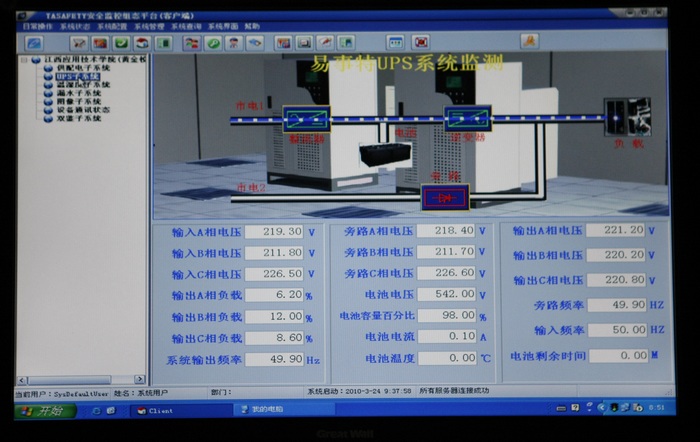The width and height of the screenshot is (700, 442).
Task: Click the battery image in diagram
Action: click(x=385, y=154)
